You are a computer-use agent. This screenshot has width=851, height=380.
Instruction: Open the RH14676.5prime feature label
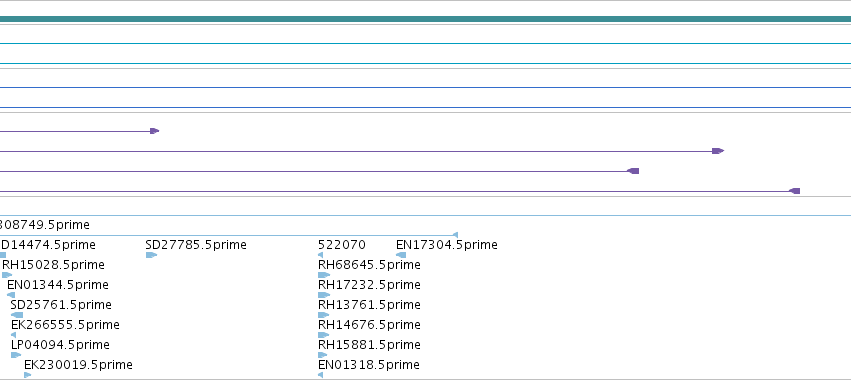pos(369,325)
